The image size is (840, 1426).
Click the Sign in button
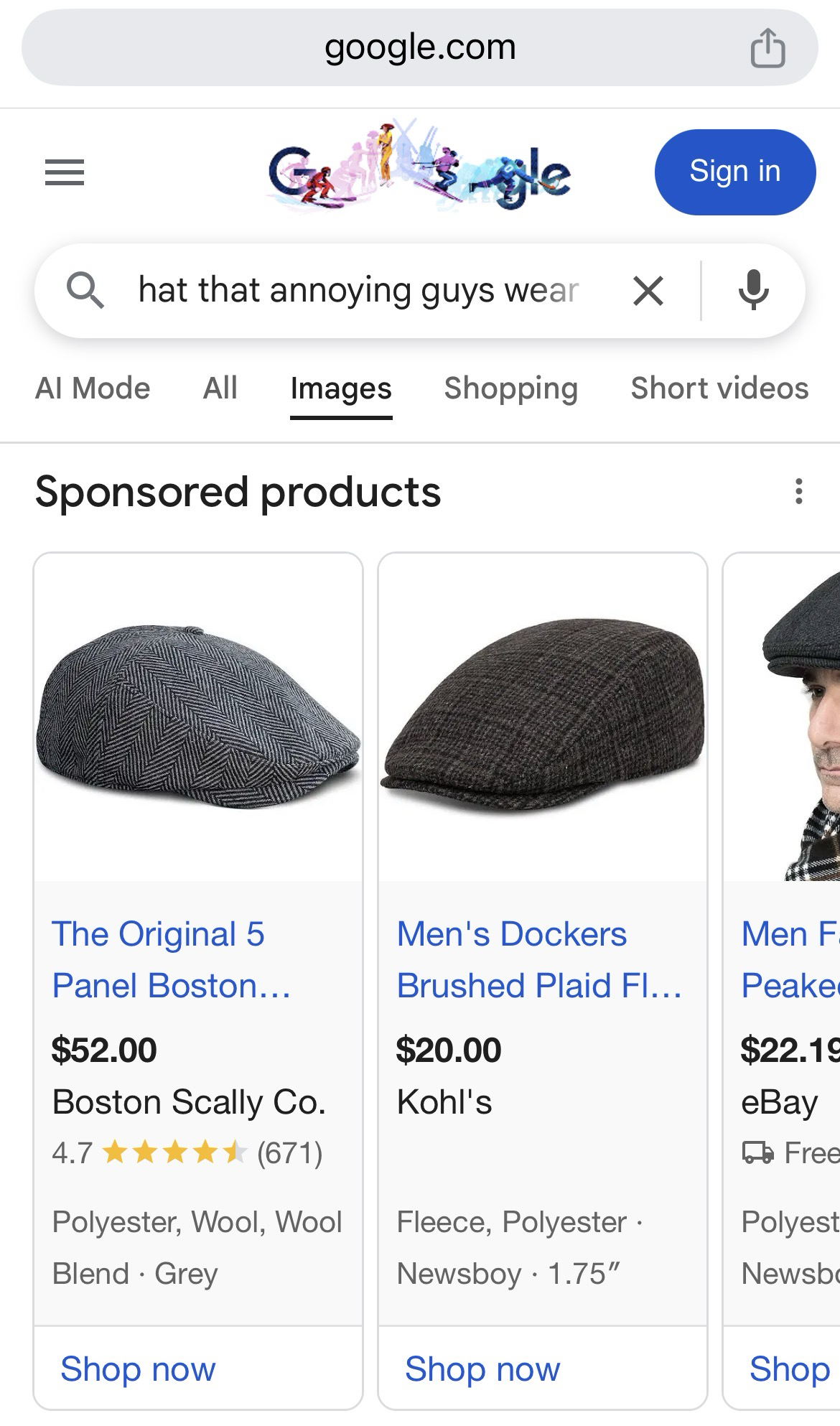point(734,172)
